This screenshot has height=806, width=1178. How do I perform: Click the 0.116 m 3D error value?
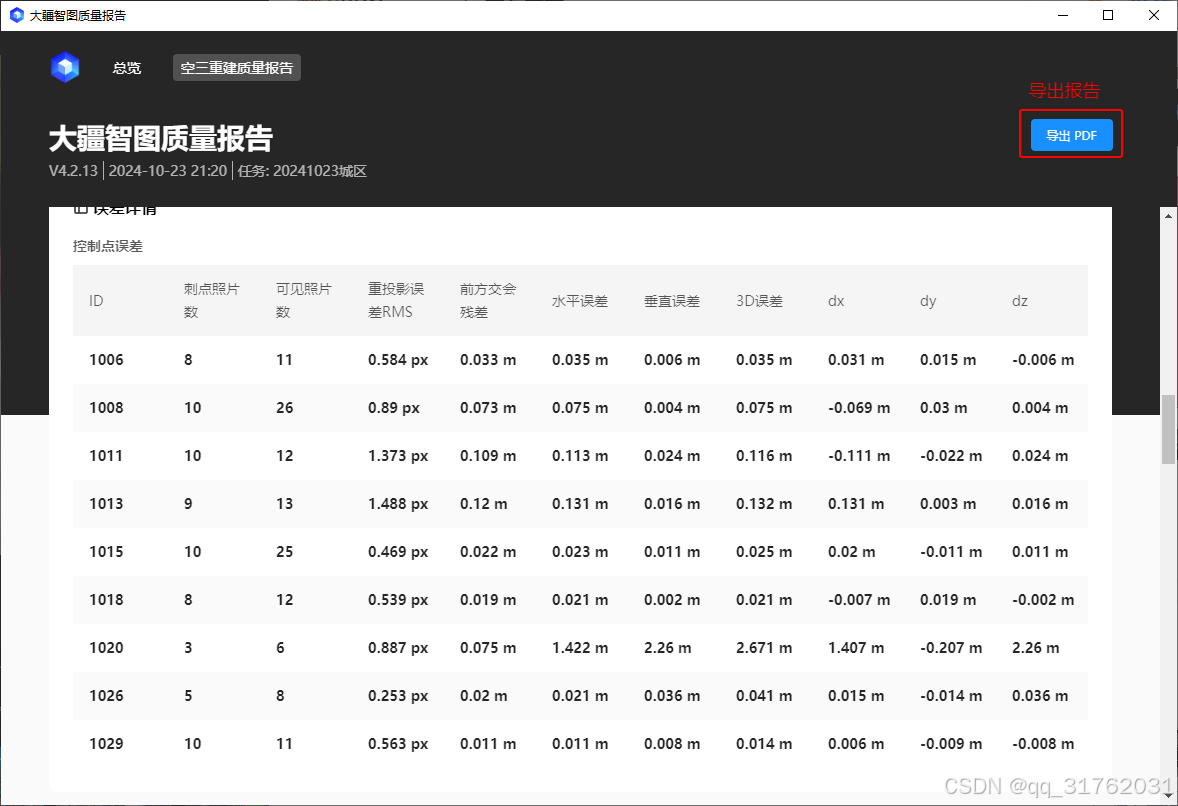[x=764, y=456]
